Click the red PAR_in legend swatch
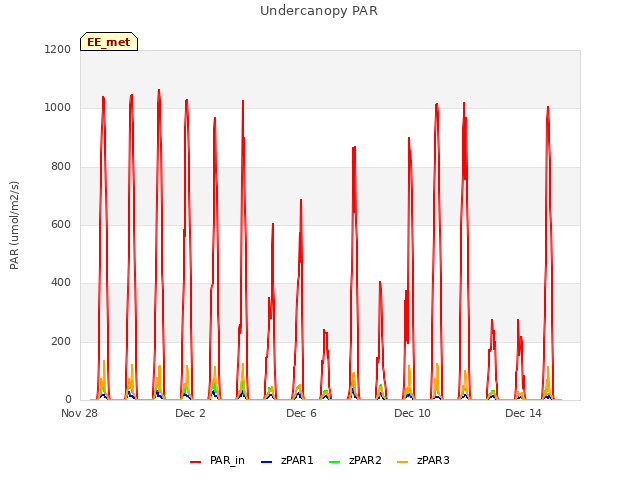This screenshot has height=480, width=640. 196,462
